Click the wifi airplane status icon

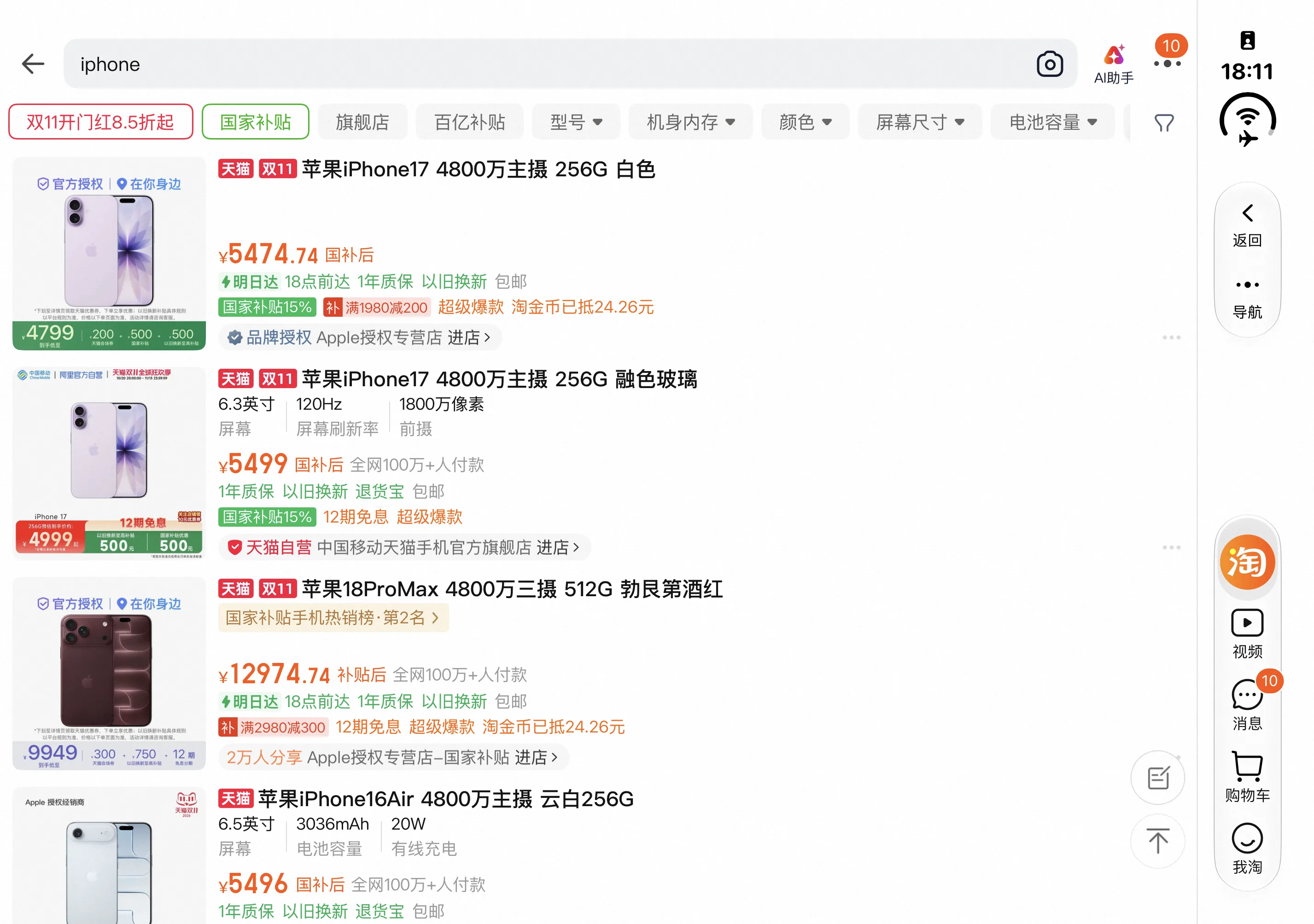pos(1248,120)
